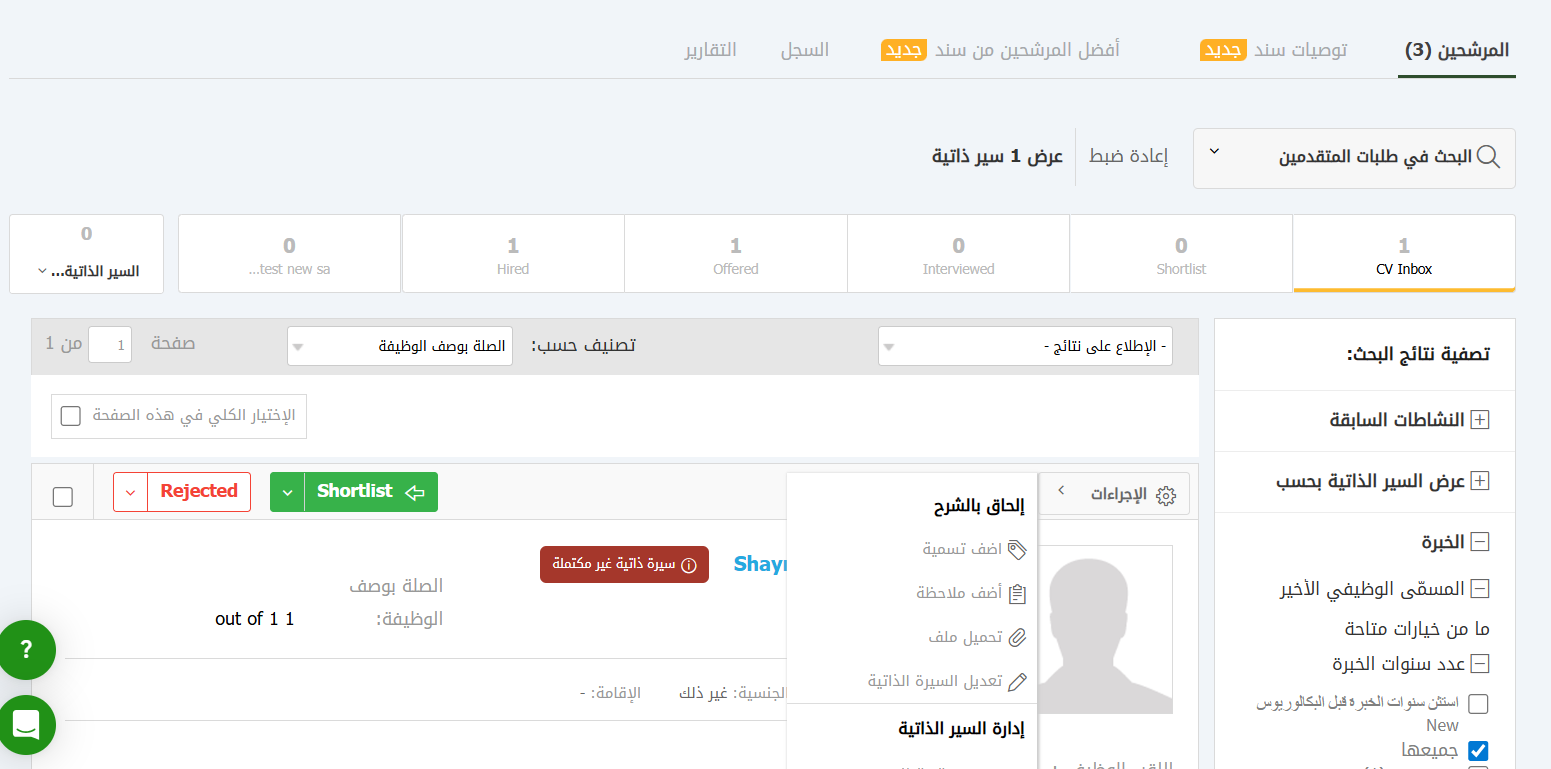Open the chat support widget
The height and width of the screenshot is (769, 1551).
[x=27, y=724]
